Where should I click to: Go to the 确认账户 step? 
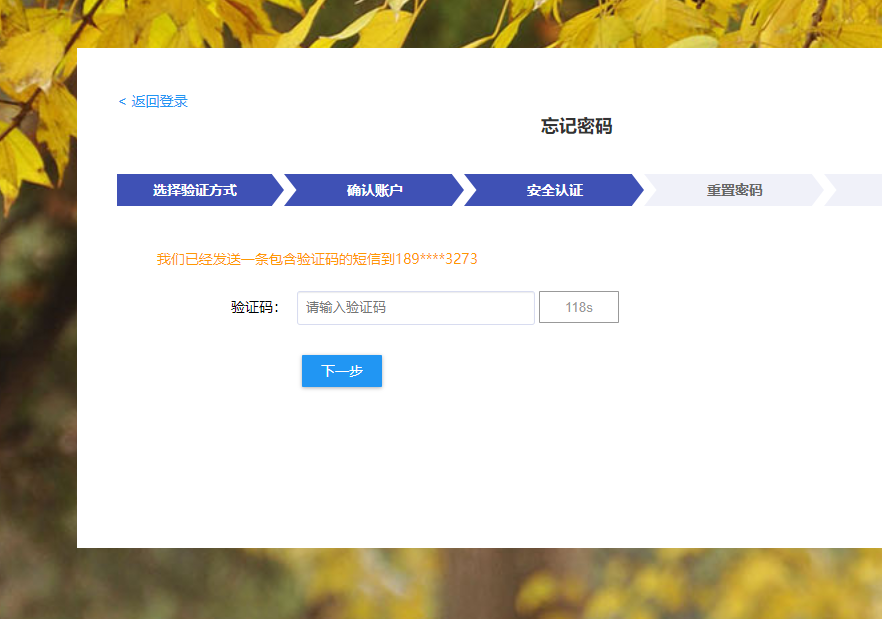[x=375, y=190]
